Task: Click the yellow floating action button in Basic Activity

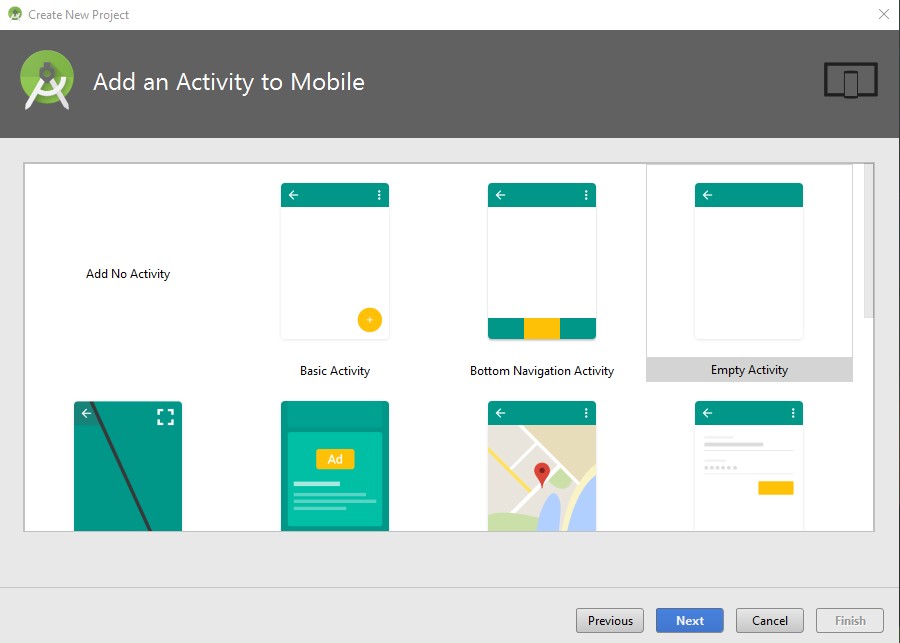Action: click(370, 320)
